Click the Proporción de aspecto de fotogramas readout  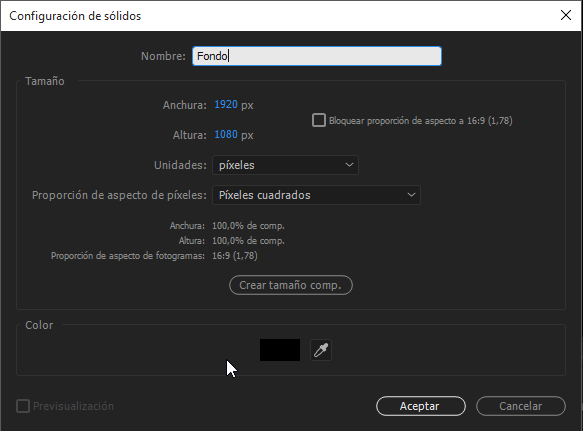click(235, 256)
